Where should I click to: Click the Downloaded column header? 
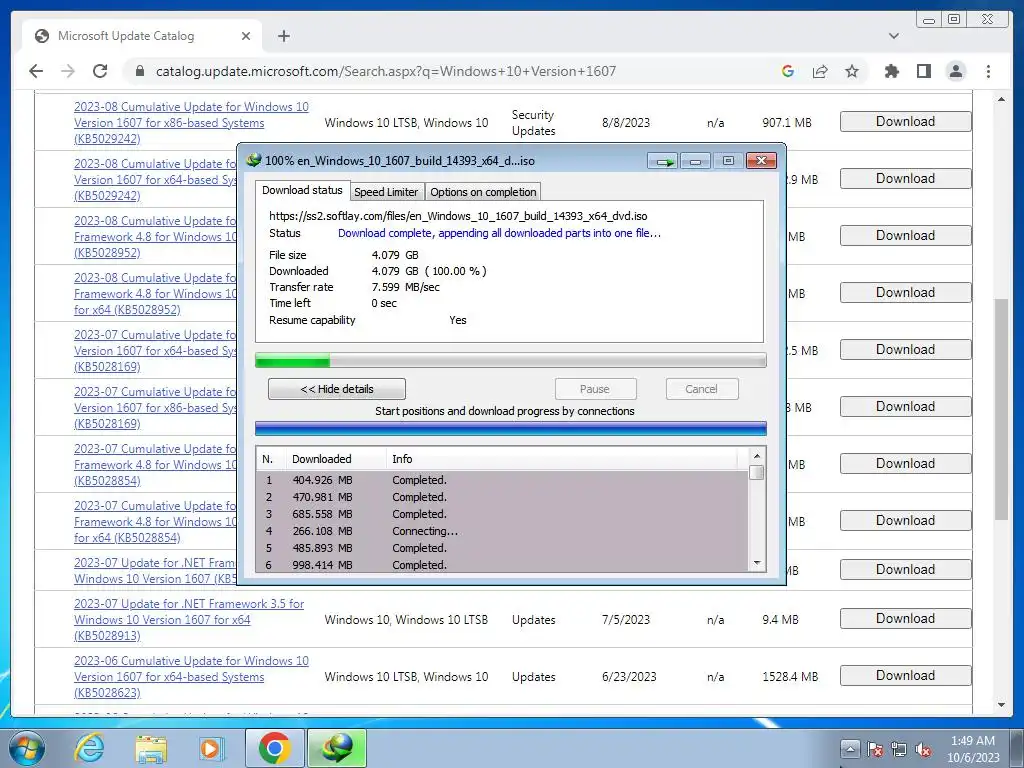336,459
